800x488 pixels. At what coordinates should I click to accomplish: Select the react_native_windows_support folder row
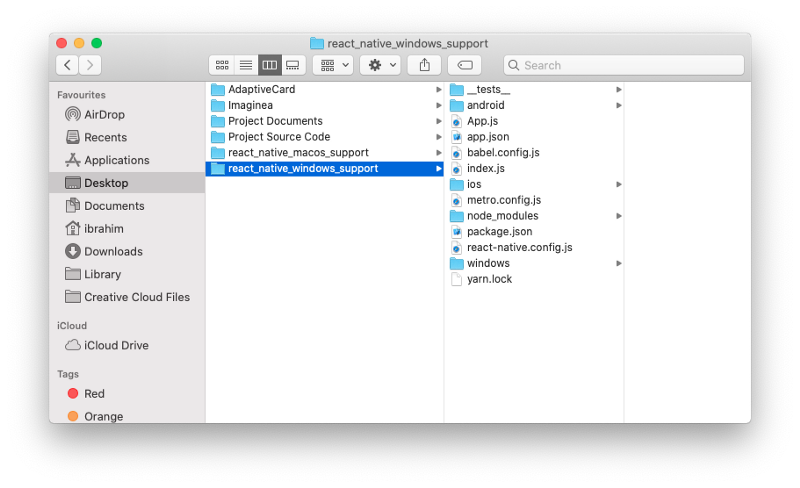coord(324,168)
